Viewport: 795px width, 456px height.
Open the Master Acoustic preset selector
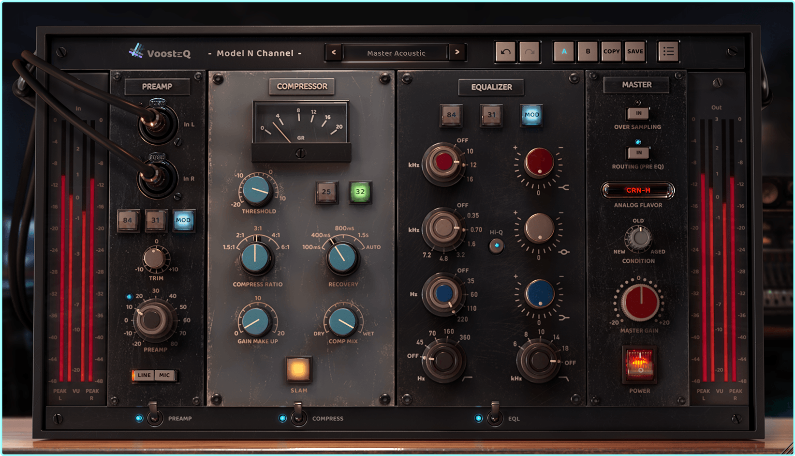(x=396, y=53)
